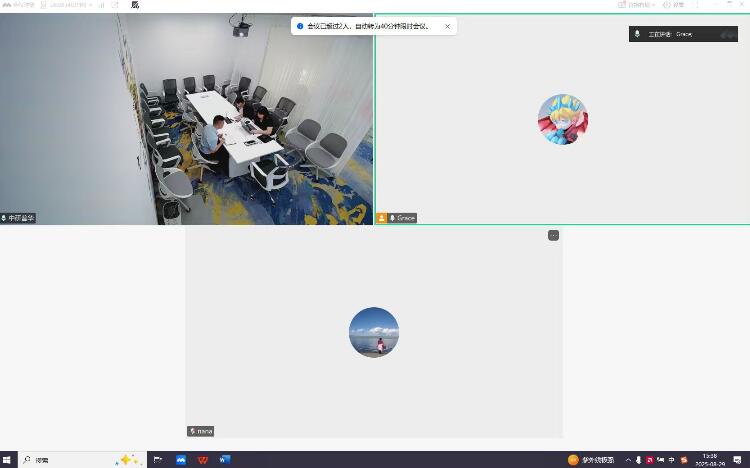The width and height of the screenshot is (750, 468).
Task: Click the currently speaking Grace indicator
Action: (683, 34)
